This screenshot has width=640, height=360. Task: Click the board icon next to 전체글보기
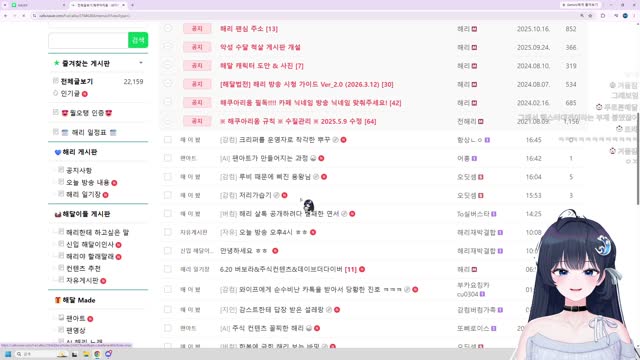[x=56, y=81]
